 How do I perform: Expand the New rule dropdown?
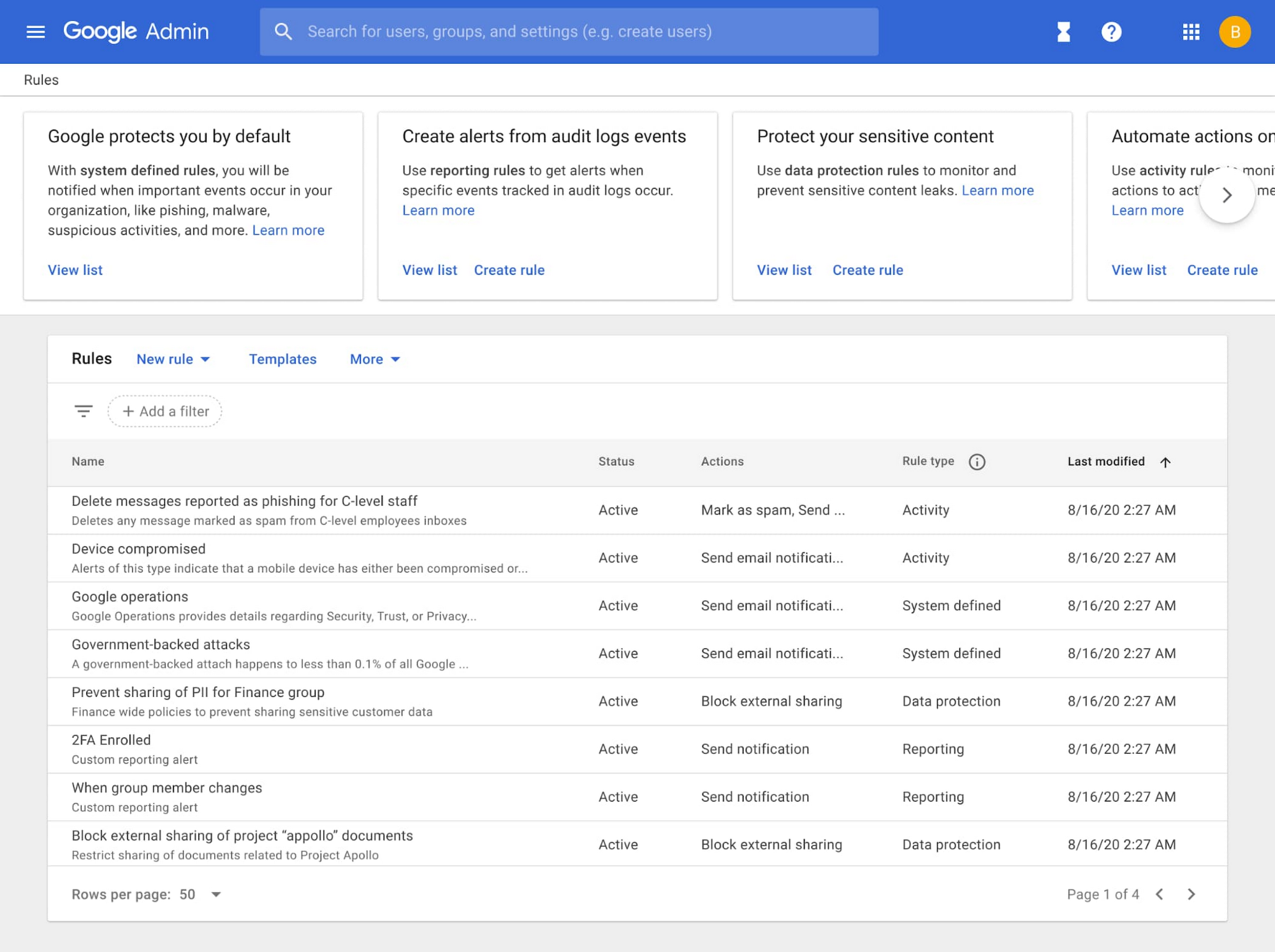(173, 359)
